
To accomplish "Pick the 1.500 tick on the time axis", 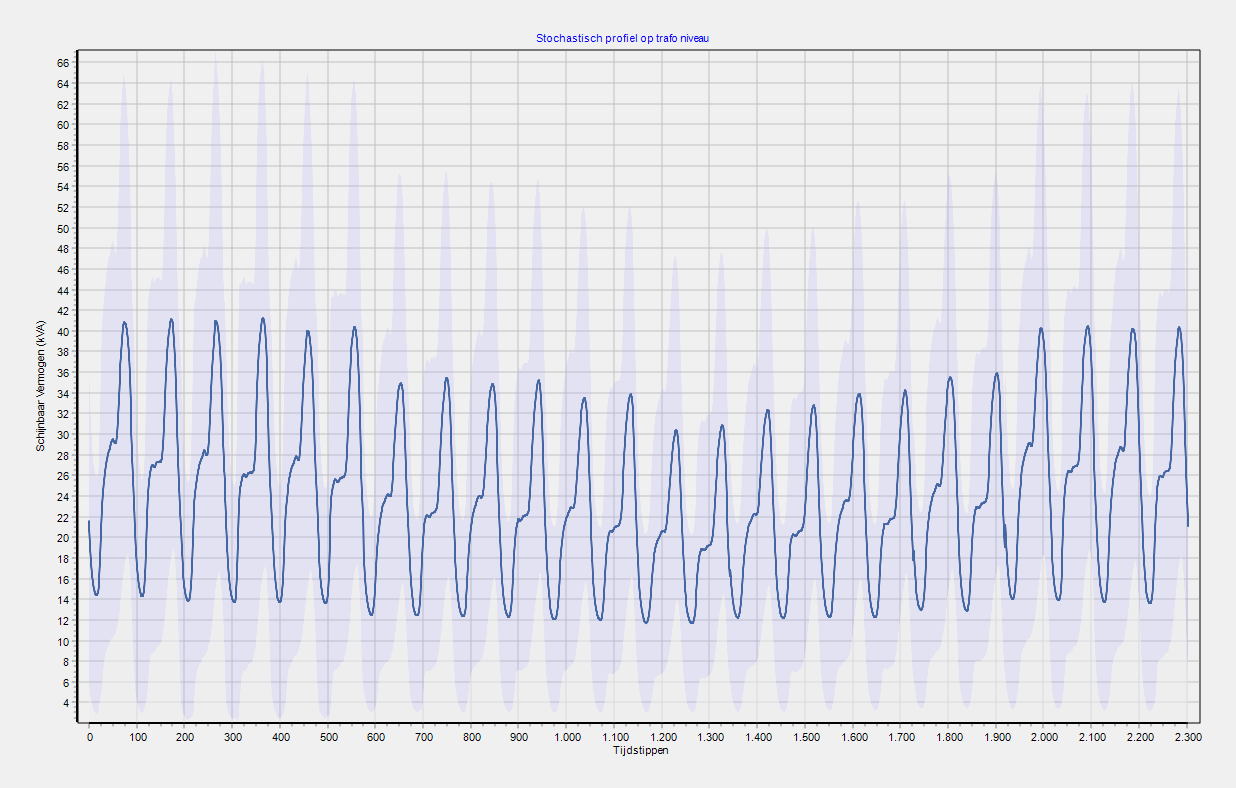I will click(806, 737).
